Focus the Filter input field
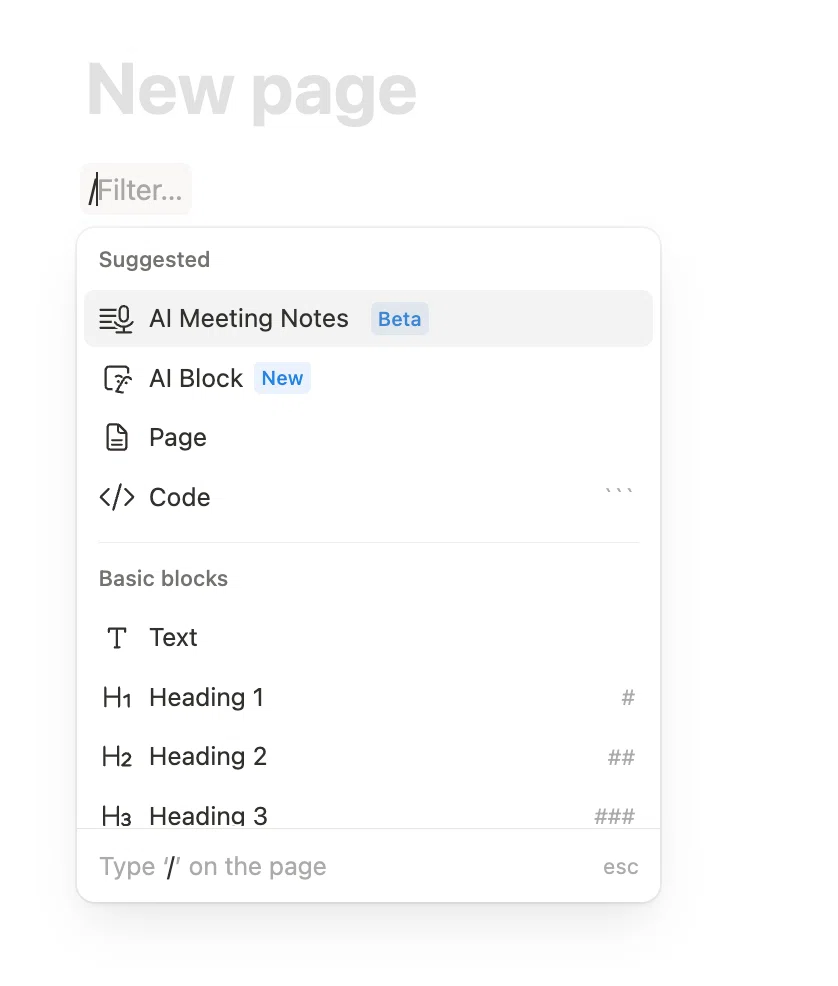This screenshot has height=986, width=838. [136, 189]
